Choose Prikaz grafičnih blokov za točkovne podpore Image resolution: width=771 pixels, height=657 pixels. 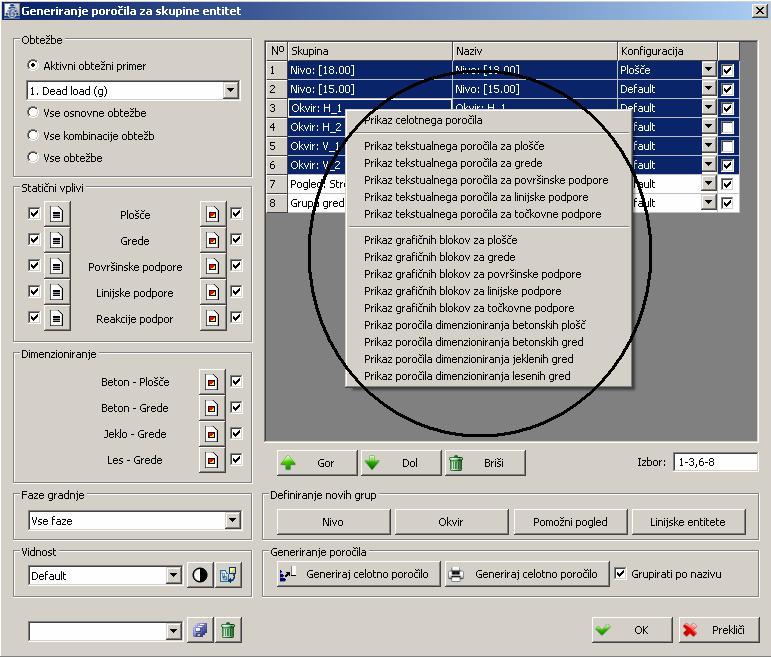[x=489, y=308]
